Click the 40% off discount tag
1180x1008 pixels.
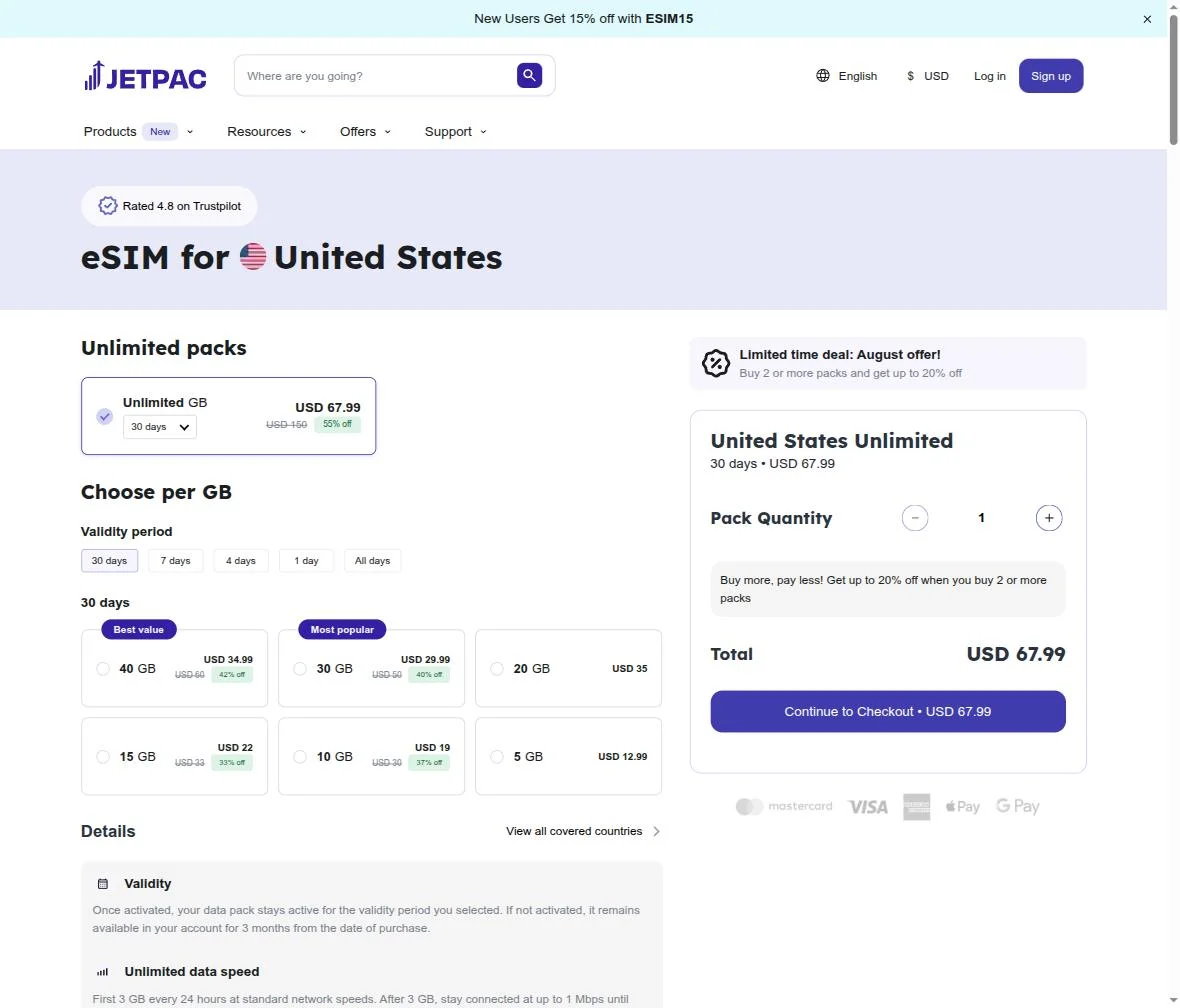[x=429, y=675]
